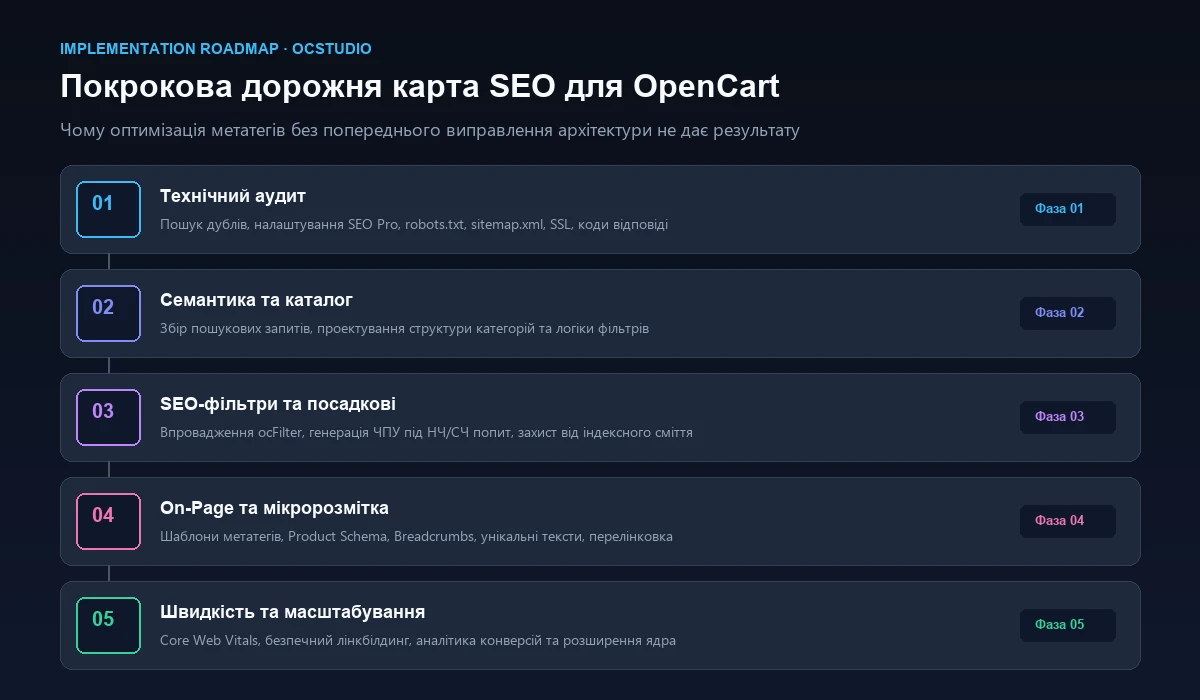The width and height of the screenshot is (1200, 700).
Task: Select the Фаза 01 badge
Action: (x=1067, y=209)
